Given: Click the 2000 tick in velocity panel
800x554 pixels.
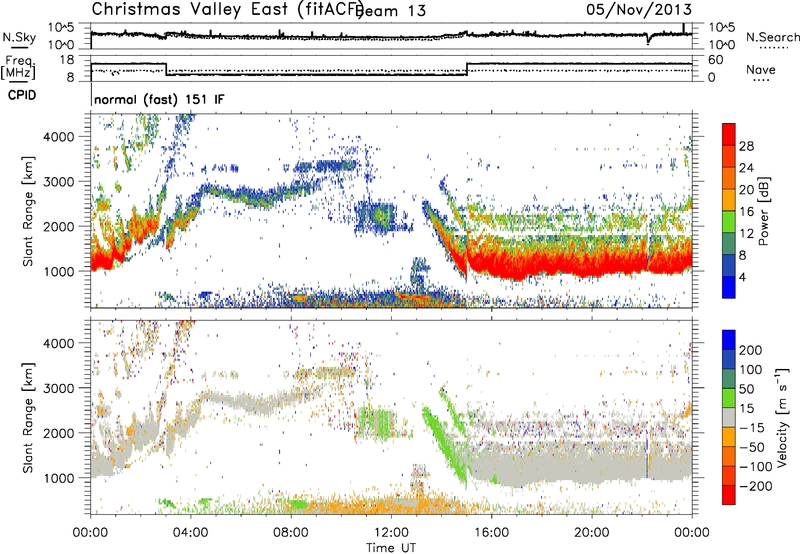Looking at the screenshot, I should pyautogui.click(x=58, y=433).
